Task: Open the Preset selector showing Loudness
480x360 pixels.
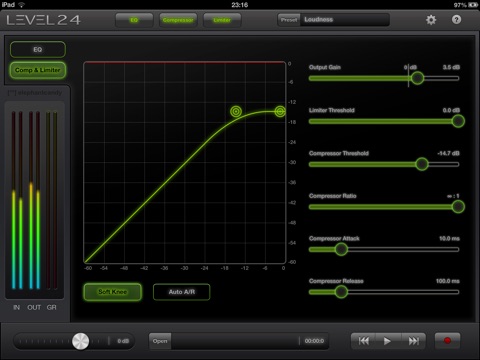Action: 333,20
